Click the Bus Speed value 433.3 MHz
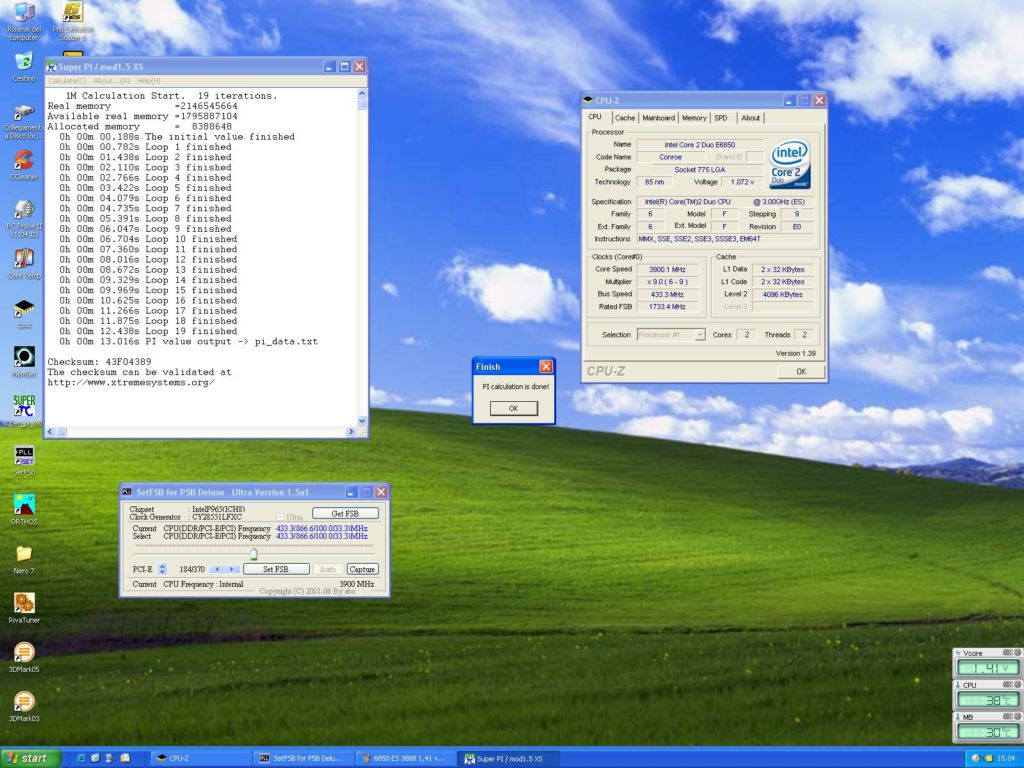 [x=667, y=295]
